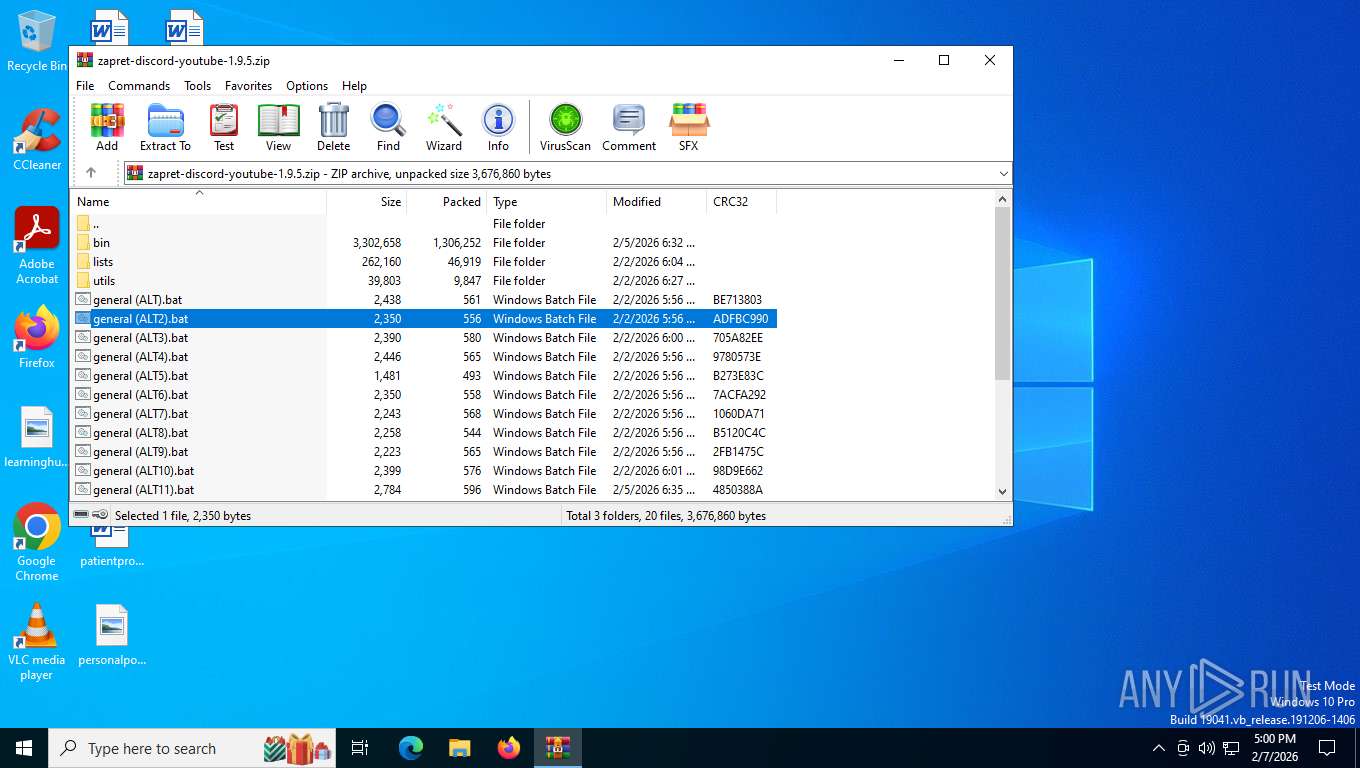
Task: Launch Microsoft Edge from the taskbar
Action: [x=411, y=748]
